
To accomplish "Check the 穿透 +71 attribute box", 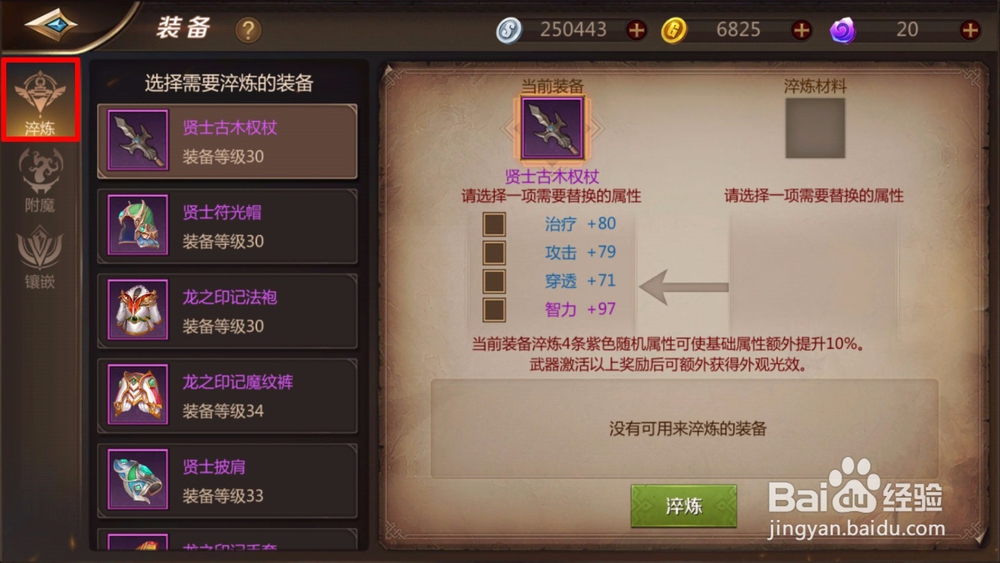I will coord(494,281).
